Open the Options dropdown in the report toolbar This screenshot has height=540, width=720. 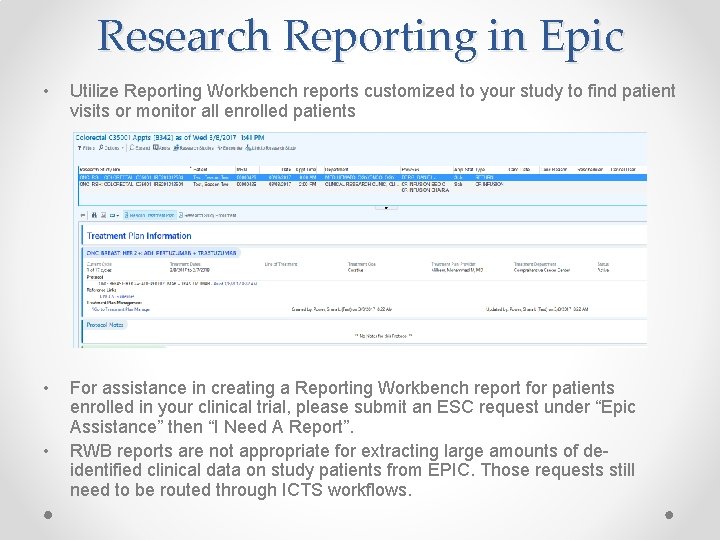(x=111, y=148)
